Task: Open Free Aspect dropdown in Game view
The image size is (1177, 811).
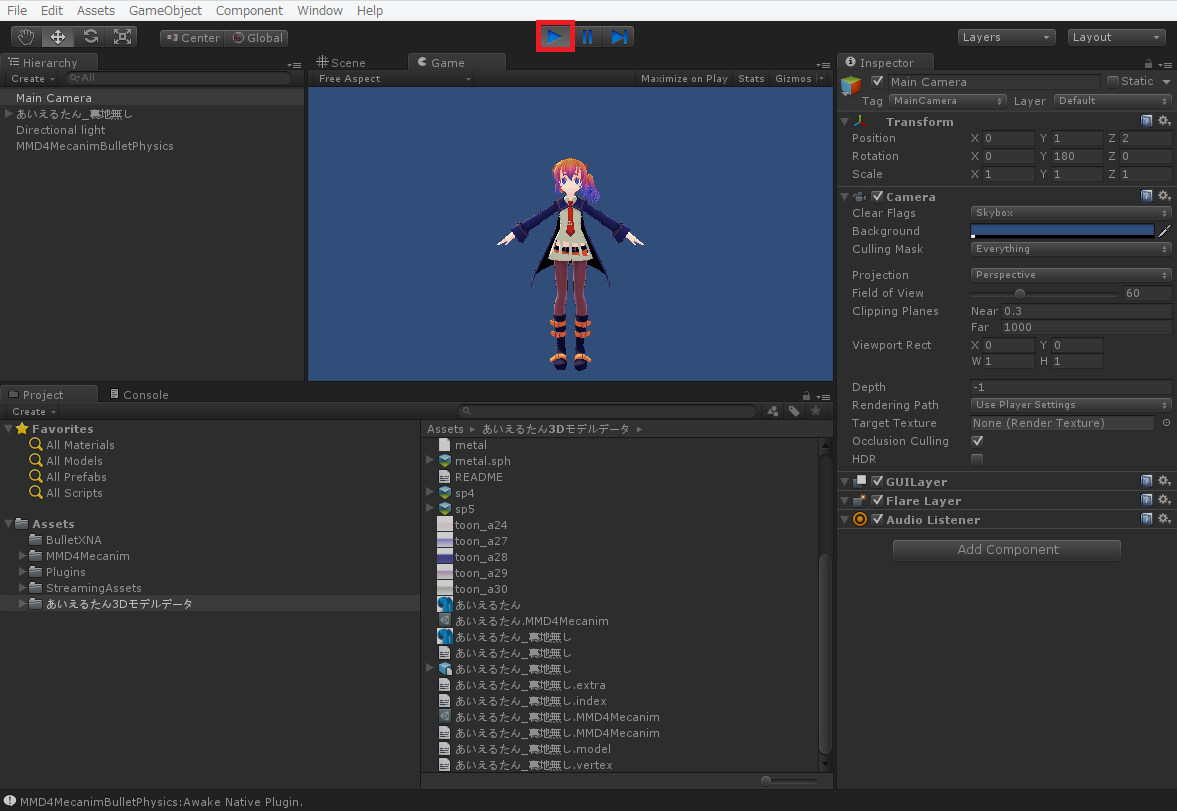Action: pos(393,79)
